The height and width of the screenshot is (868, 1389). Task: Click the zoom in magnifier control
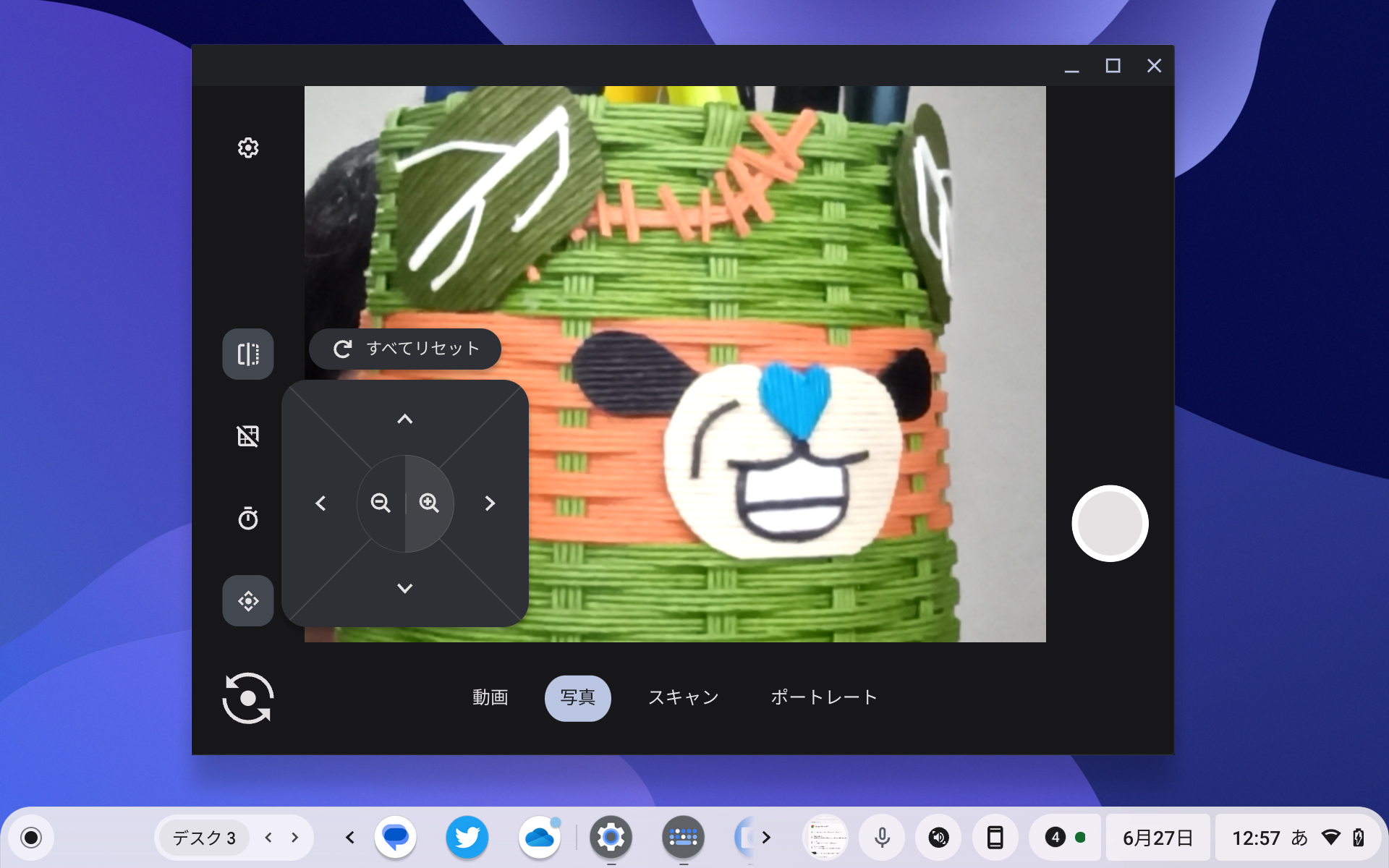point(430,504)
